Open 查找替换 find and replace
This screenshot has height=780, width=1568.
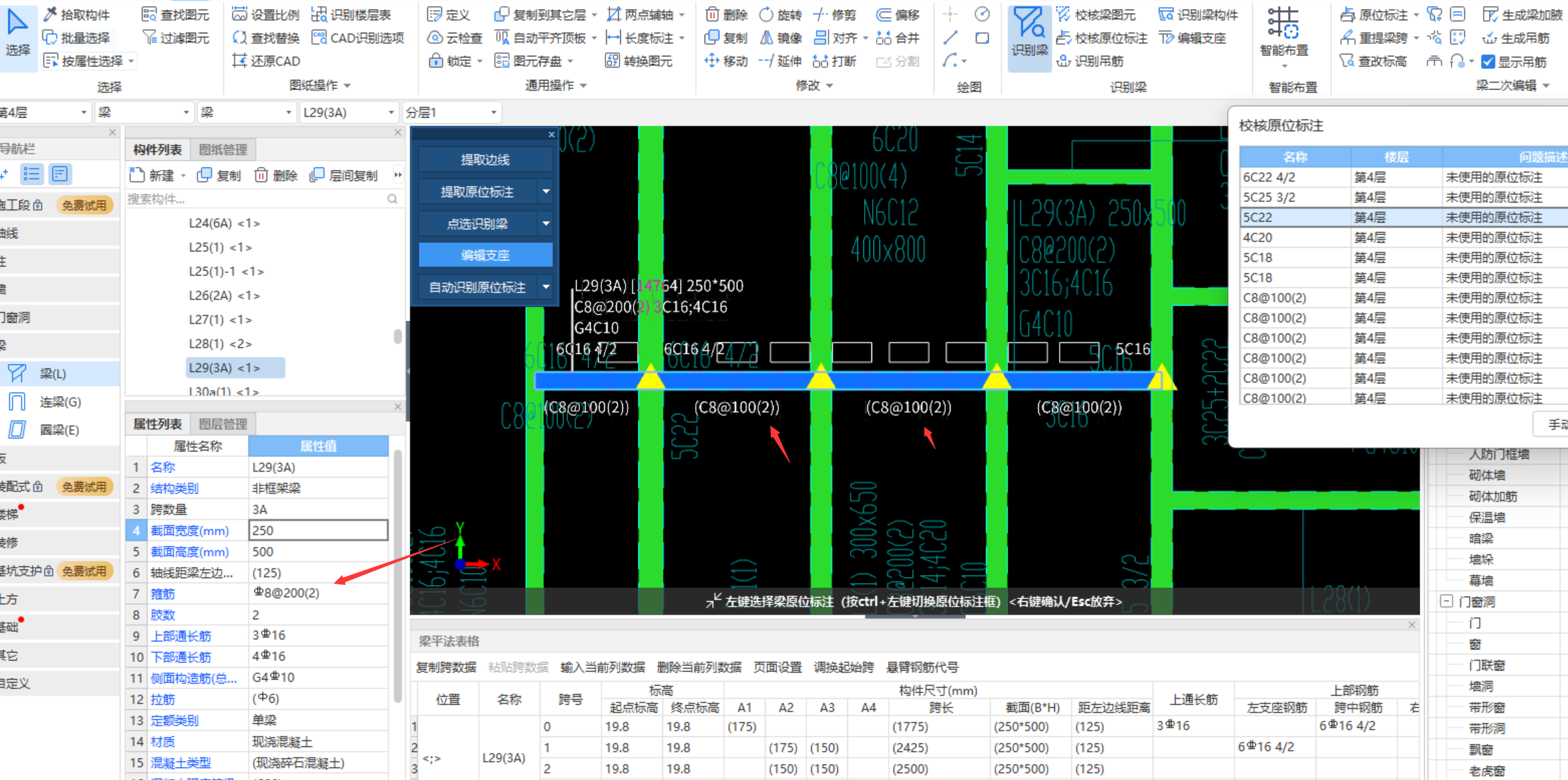pos(266,38)
